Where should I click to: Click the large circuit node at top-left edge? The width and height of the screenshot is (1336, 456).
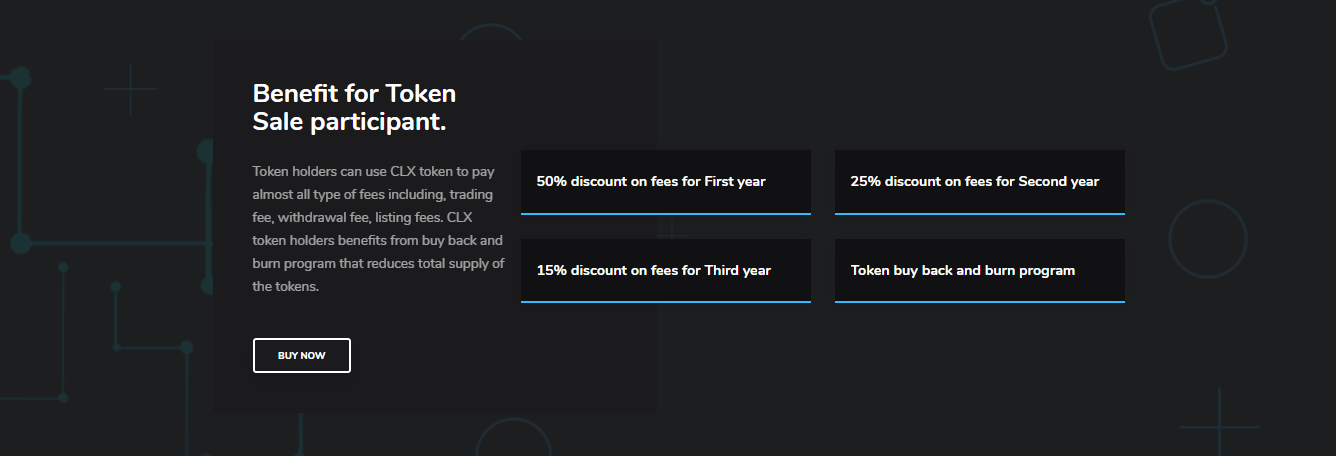20,77
